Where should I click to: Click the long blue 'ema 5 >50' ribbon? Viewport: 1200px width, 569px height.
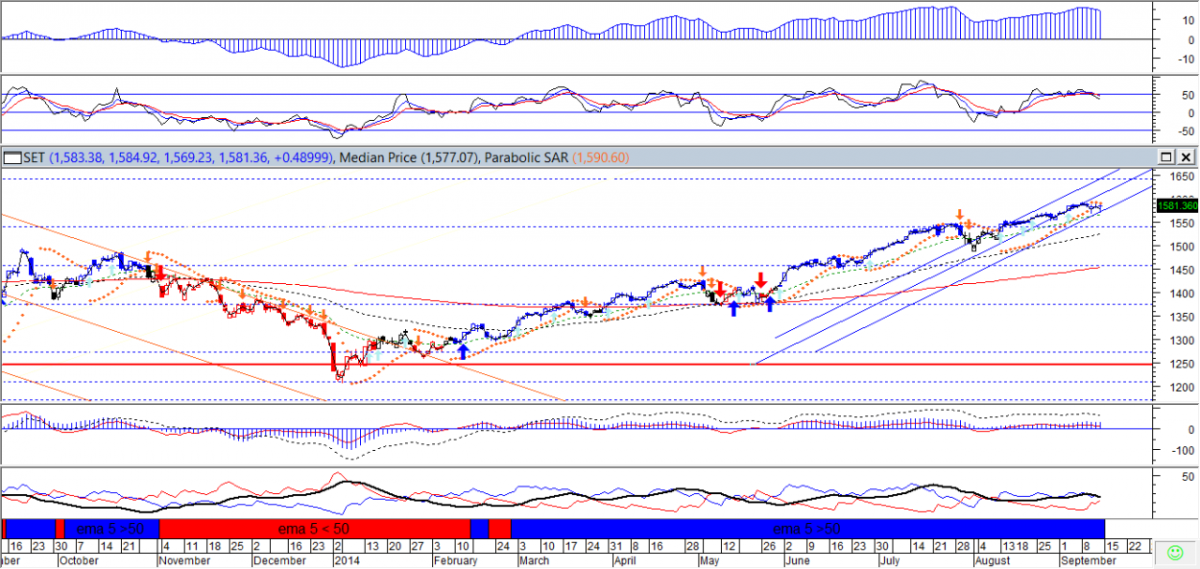coord(807,528)
